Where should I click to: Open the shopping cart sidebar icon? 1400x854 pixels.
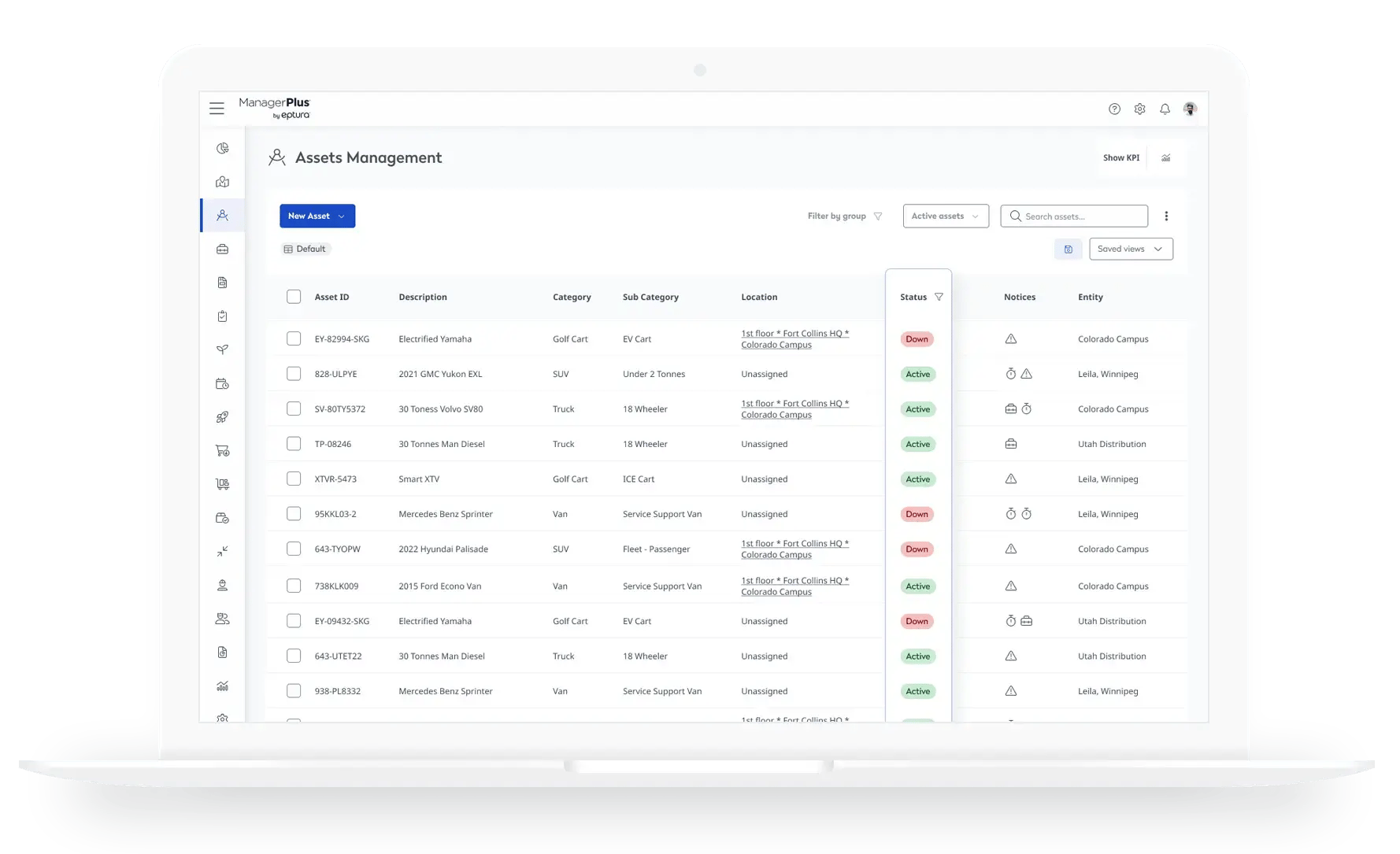pyautogui.click(x=223, y=451)
